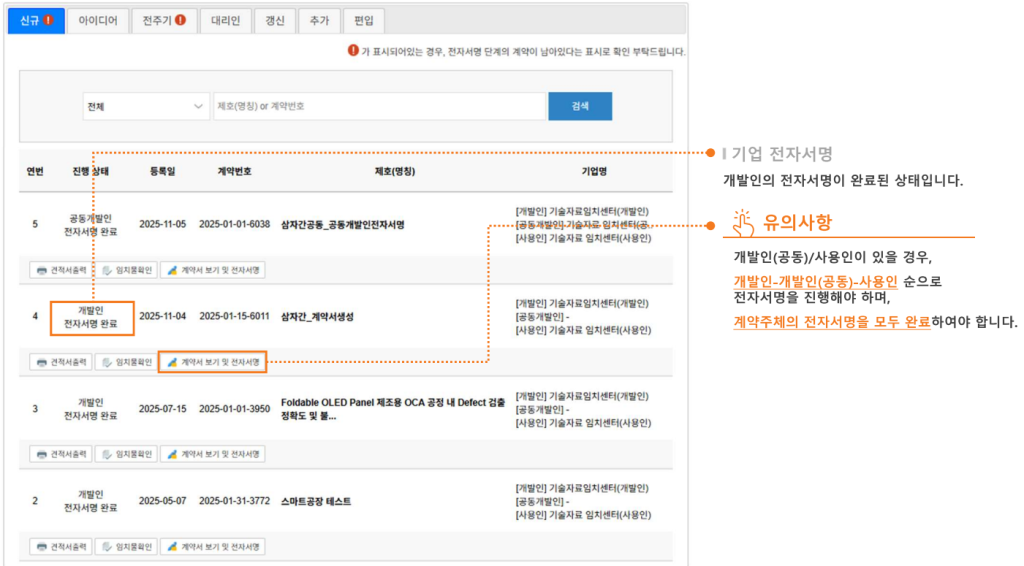
Task: Open 계약서 보기 및 전자서명 for 스마트공장 테스트
Action: (x=213, y=546)
